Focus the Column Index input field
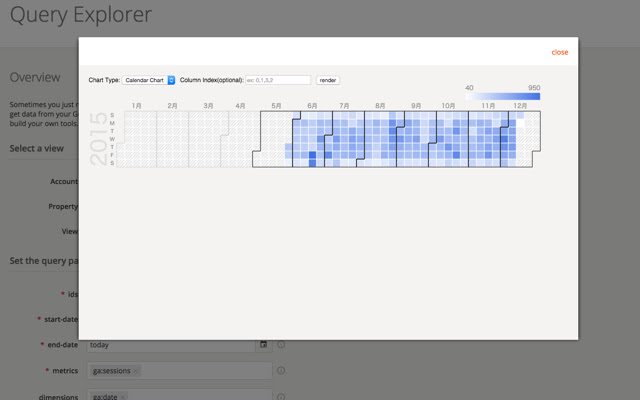The width and height of the screenshot is (640, 400). (x=278, y=80)
